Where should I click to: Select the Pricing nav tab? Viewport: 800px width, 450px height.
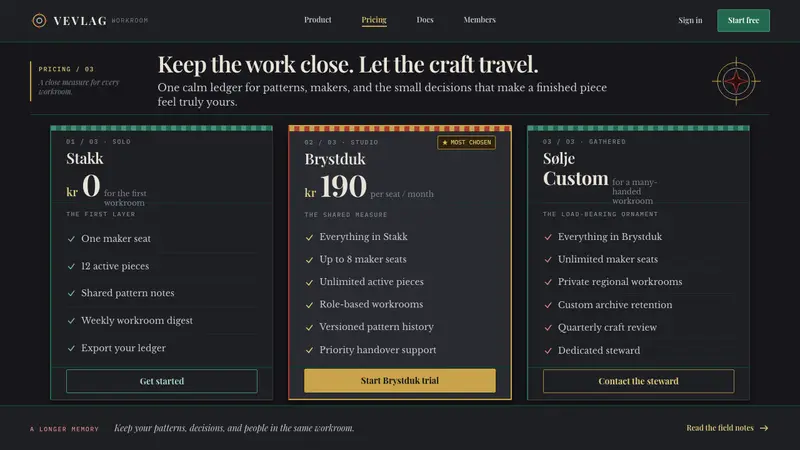point(374,20)
